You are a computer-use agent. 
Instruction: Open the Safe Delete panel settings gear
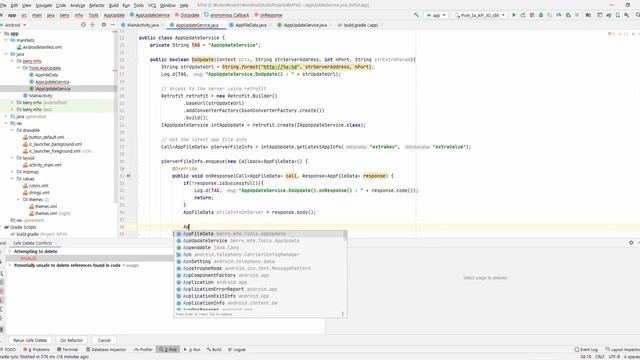click(x=631, y=243)
